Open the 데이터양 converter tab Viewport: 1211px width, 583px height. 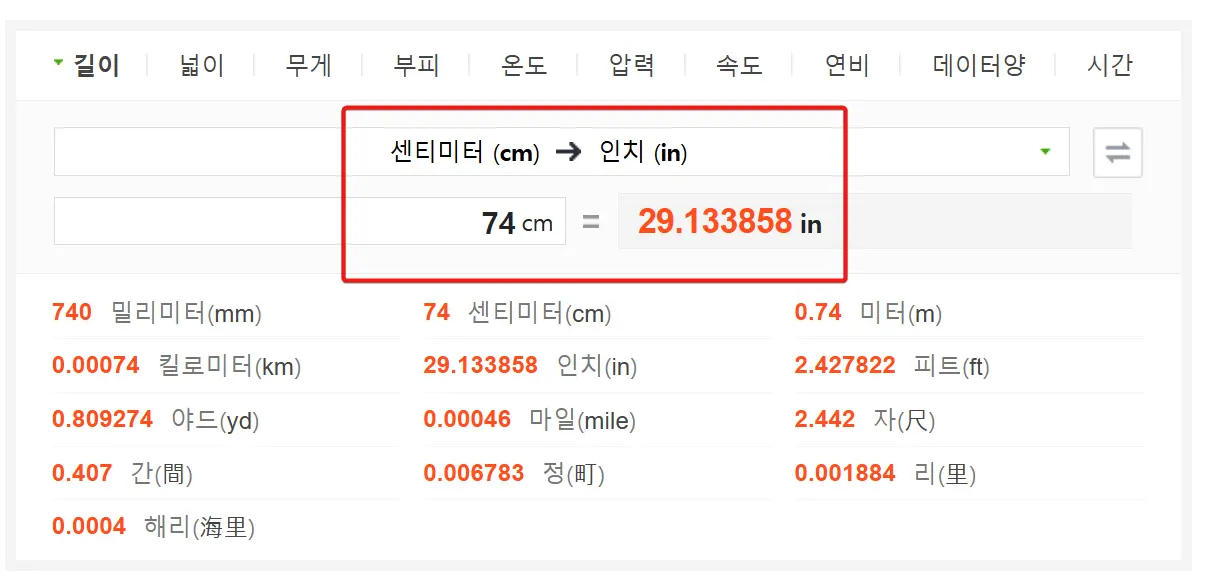977,64
